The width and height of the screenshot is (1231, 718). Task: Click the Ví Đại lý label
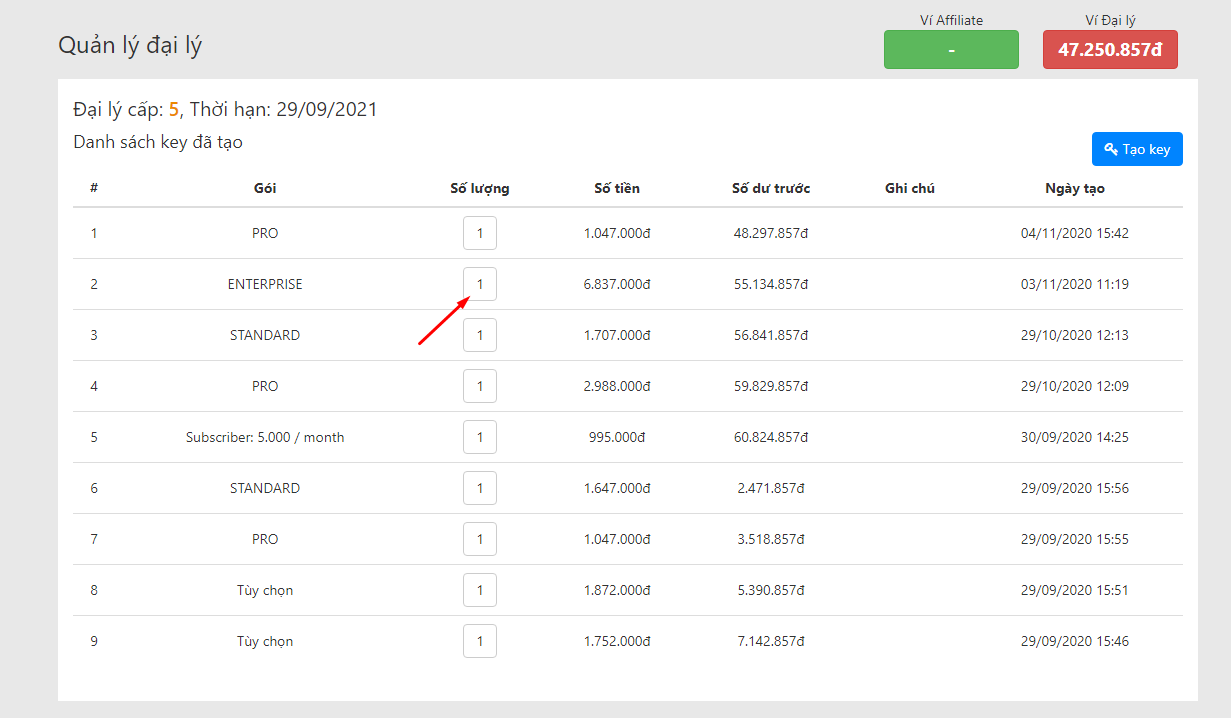(1110, 20)
